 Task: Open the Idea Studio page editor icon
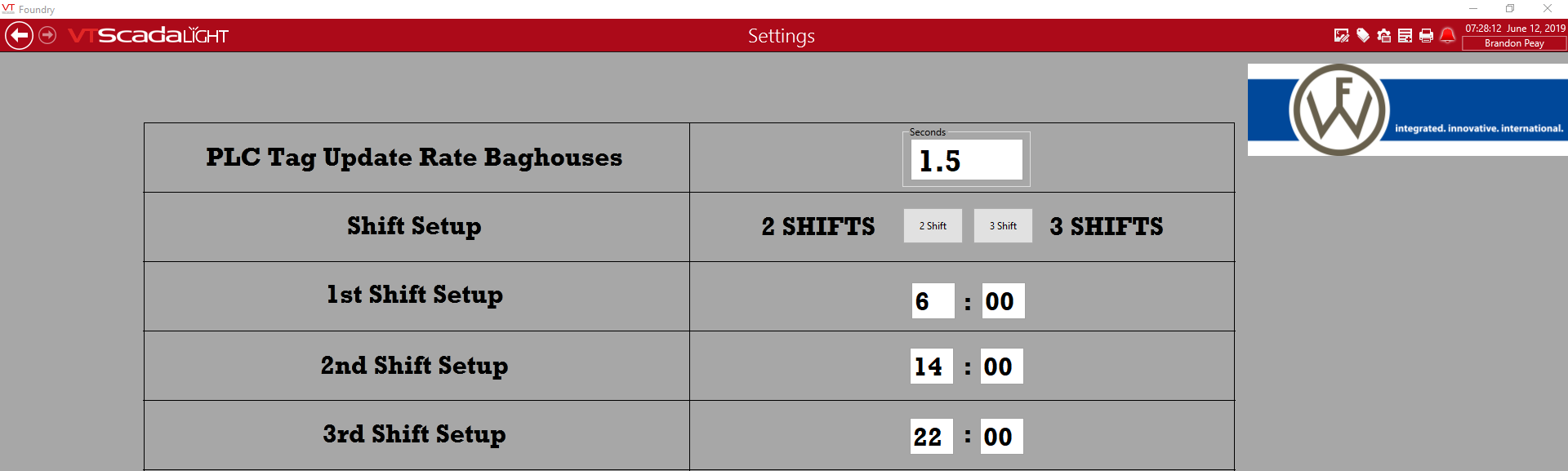[1341, 35]
